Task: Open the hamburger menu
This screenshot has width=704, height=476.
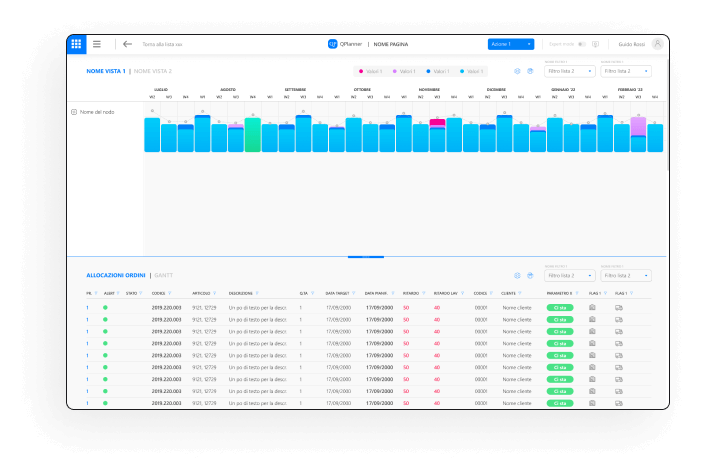Action: tap(97, 44)
